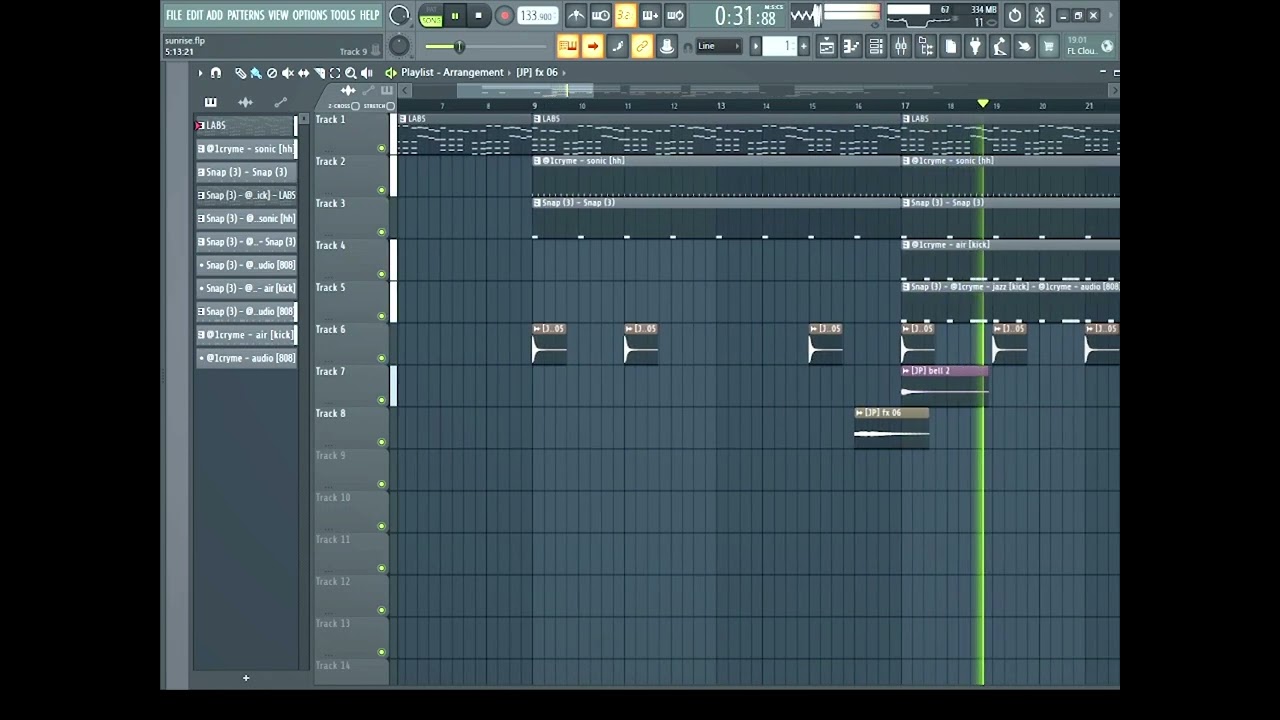Toggle the recording countdown

pos(625,15)
